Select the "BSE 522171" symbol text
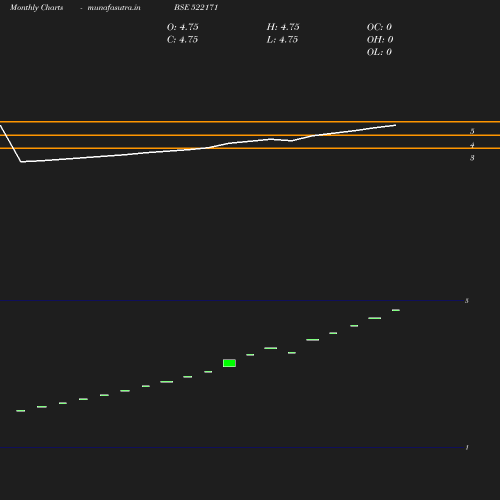The height and width of the screenshot is (500, 500). [x=196, y=7]
